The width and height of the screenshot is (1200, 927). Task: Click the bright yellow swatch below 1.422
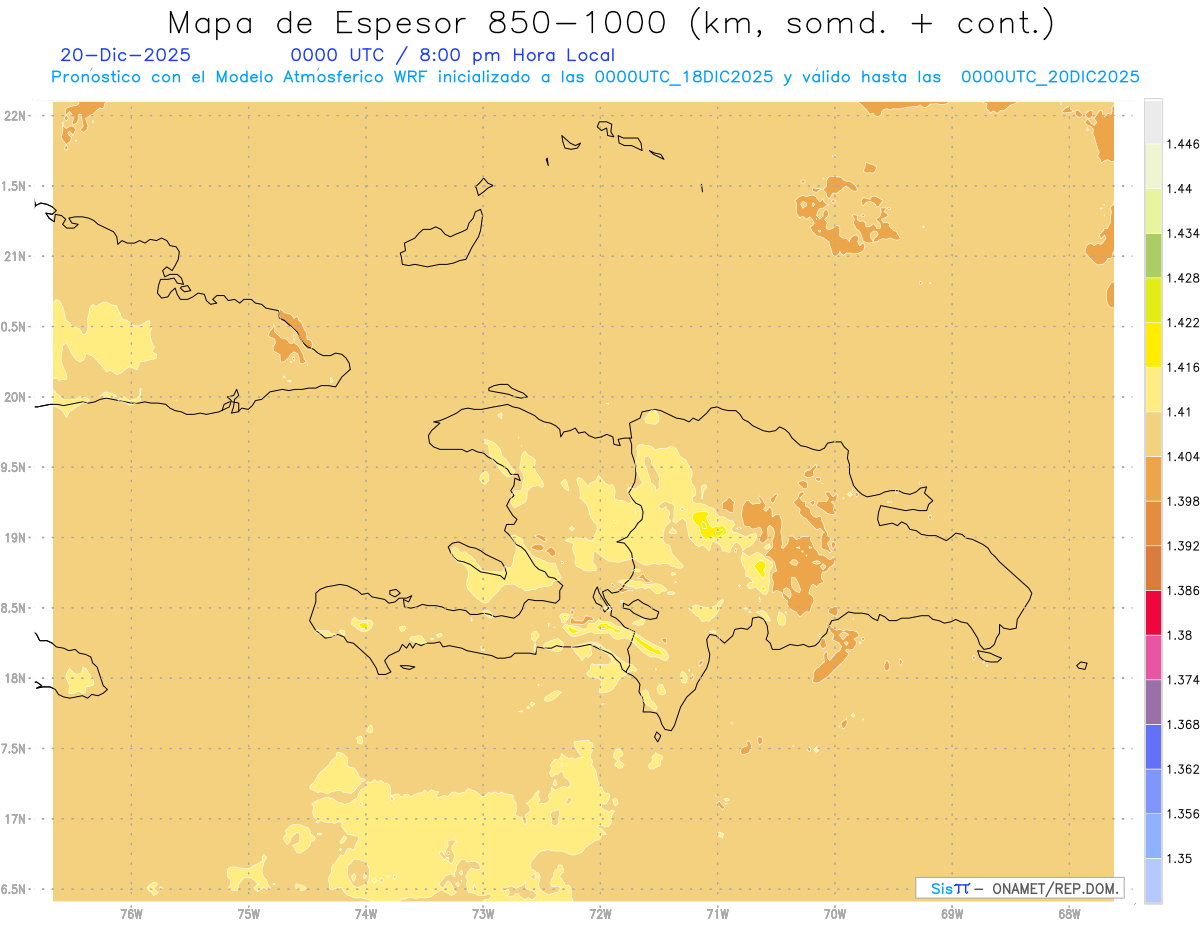click(1153, 345)
